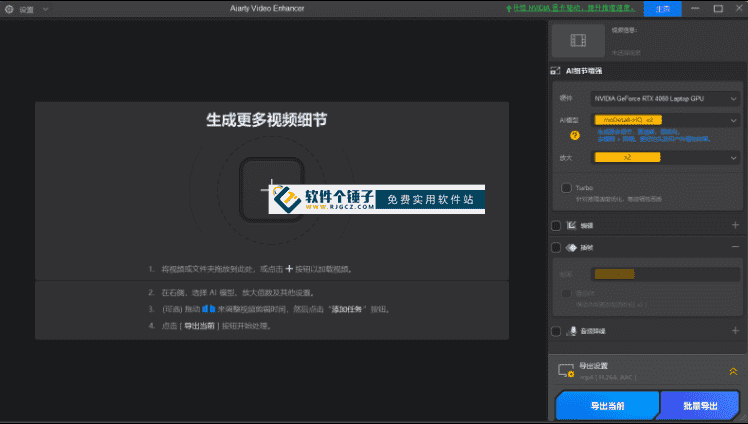
Task: Click the crop-style edit section icon
Action: coord(571,225)
